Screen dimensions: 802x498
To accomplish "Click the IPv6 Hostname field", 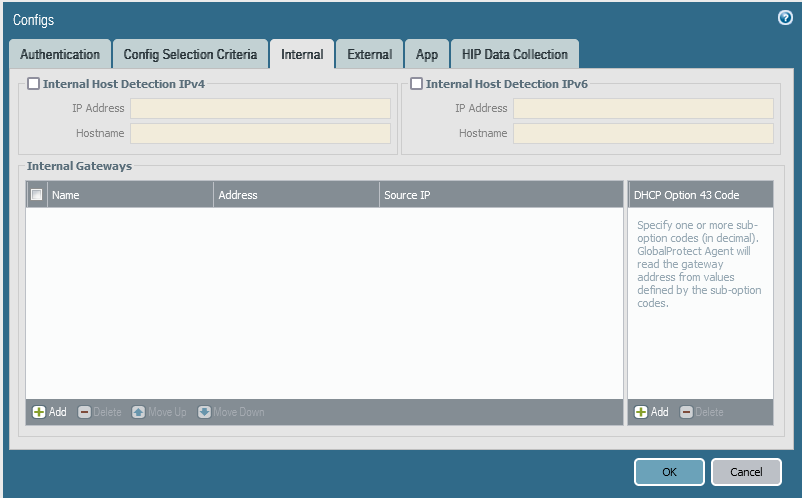I will click(x=643, y=133).
